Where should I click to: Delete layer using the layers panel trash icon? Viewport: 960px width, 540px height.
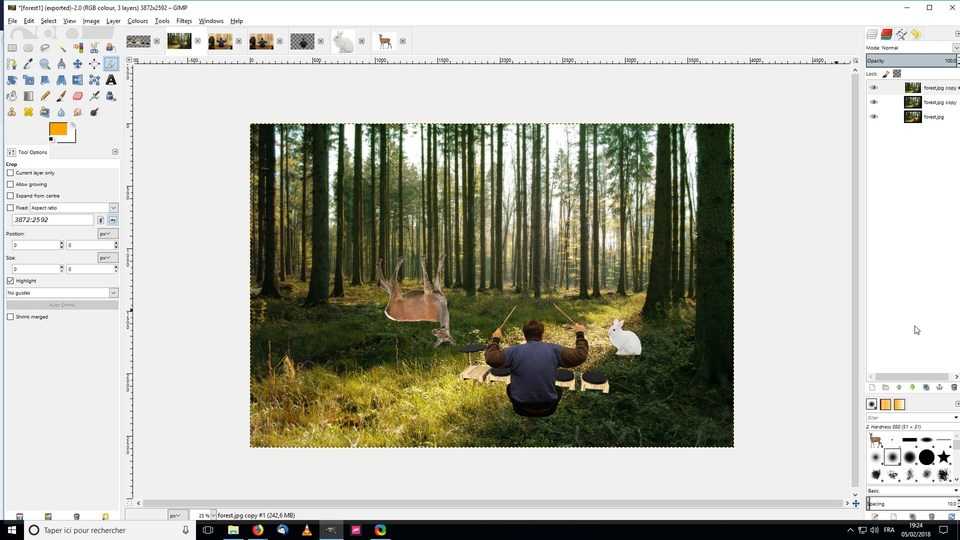tap(953, 388)
